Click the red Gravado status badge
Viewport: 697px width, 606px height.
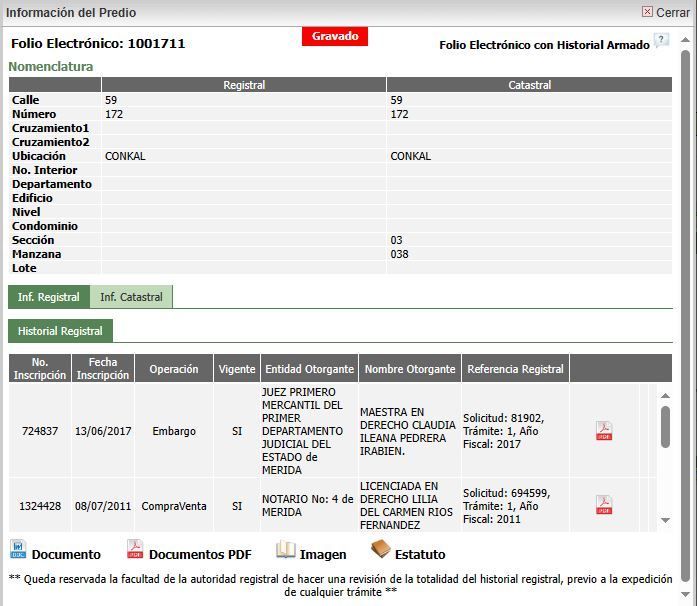click(335, 36)
